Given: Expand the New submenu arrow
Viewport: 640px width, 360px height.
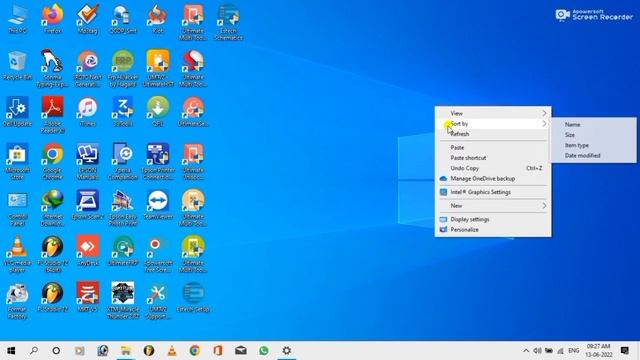Looking at the screenshot, I should [x=544, y=206].
